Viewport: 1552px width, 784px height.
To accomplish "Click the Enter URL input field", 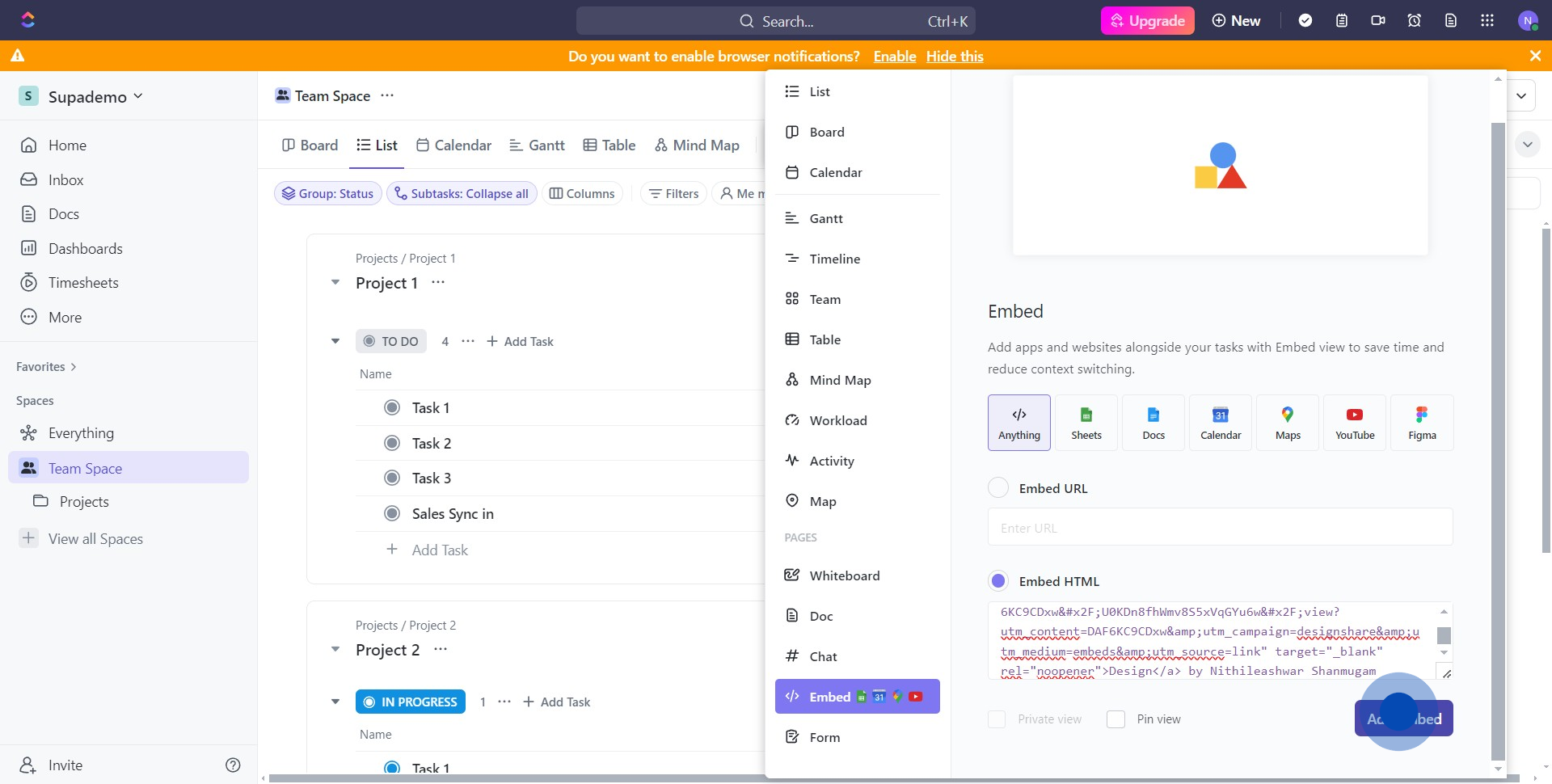I will click(1220, 528).
